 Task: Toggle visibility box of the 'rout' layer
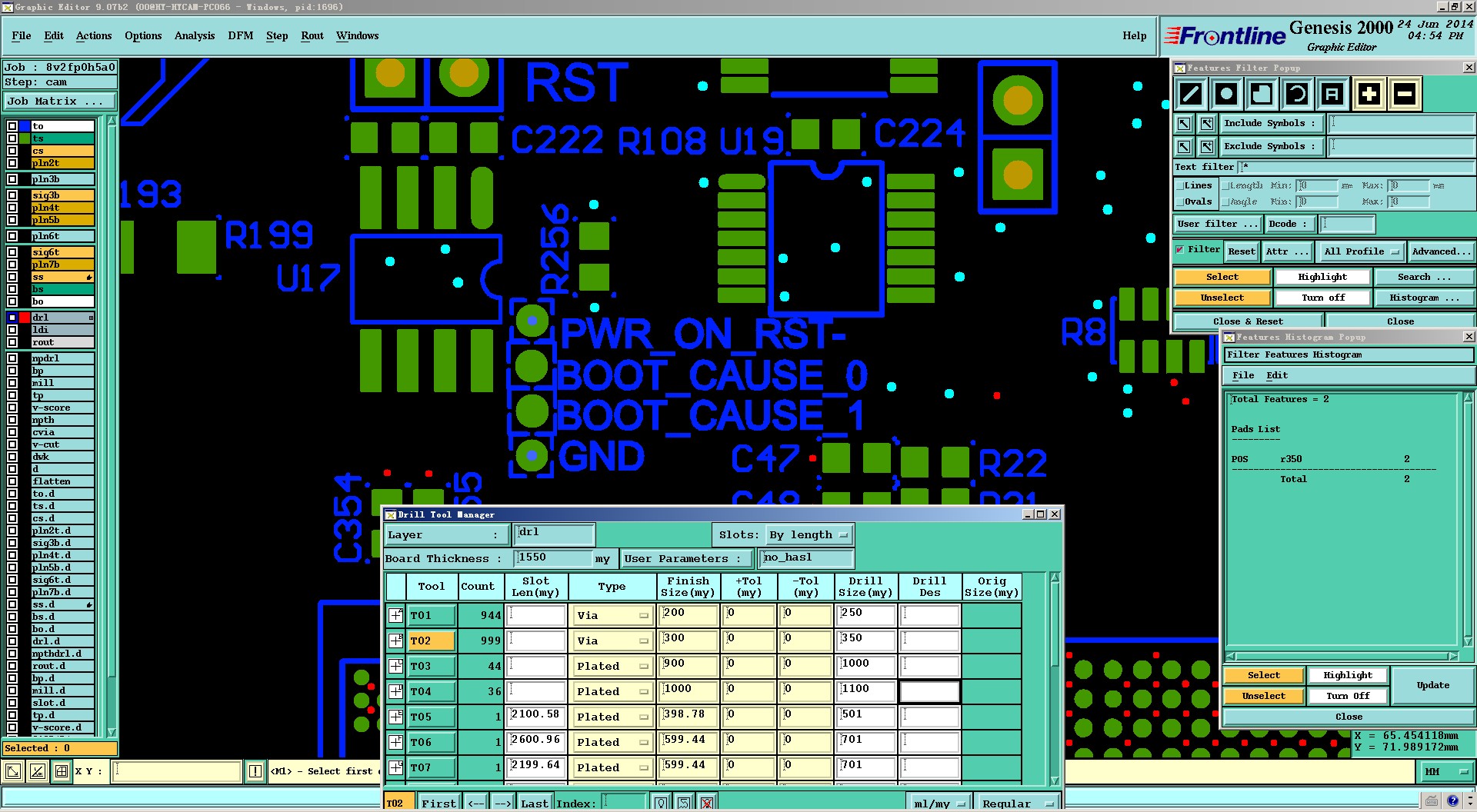pos(12,342)
